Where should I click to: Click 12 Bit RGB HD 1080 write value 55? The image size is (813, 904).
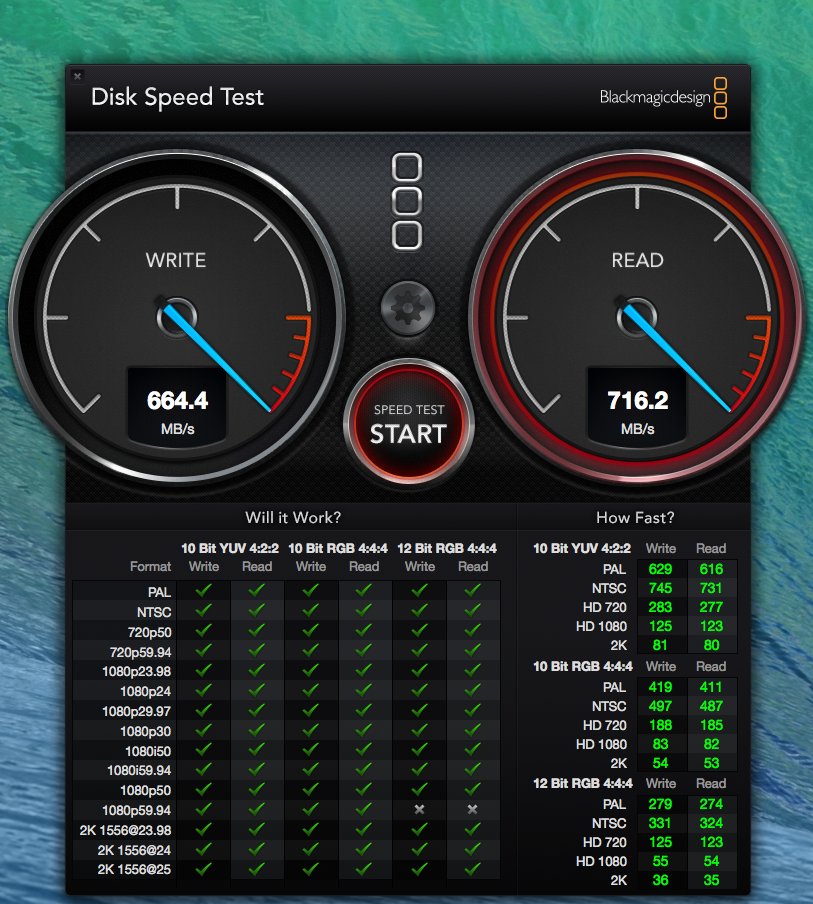660,861
